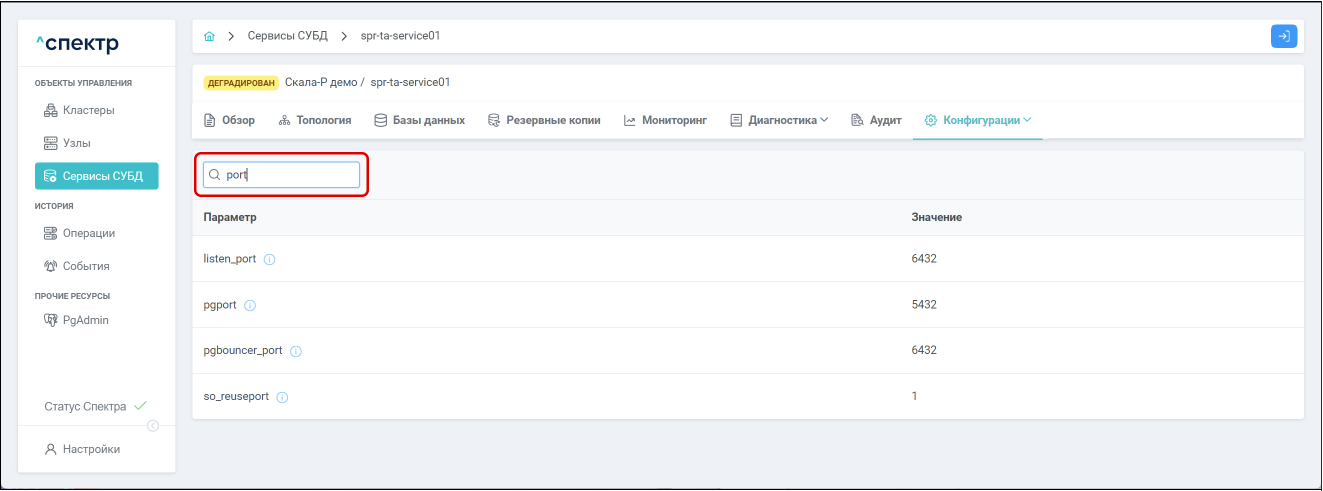The height and width of the screenshot is (491, 1323).
Task: Open the Топология tab
Action: click(x=315, y=120)
